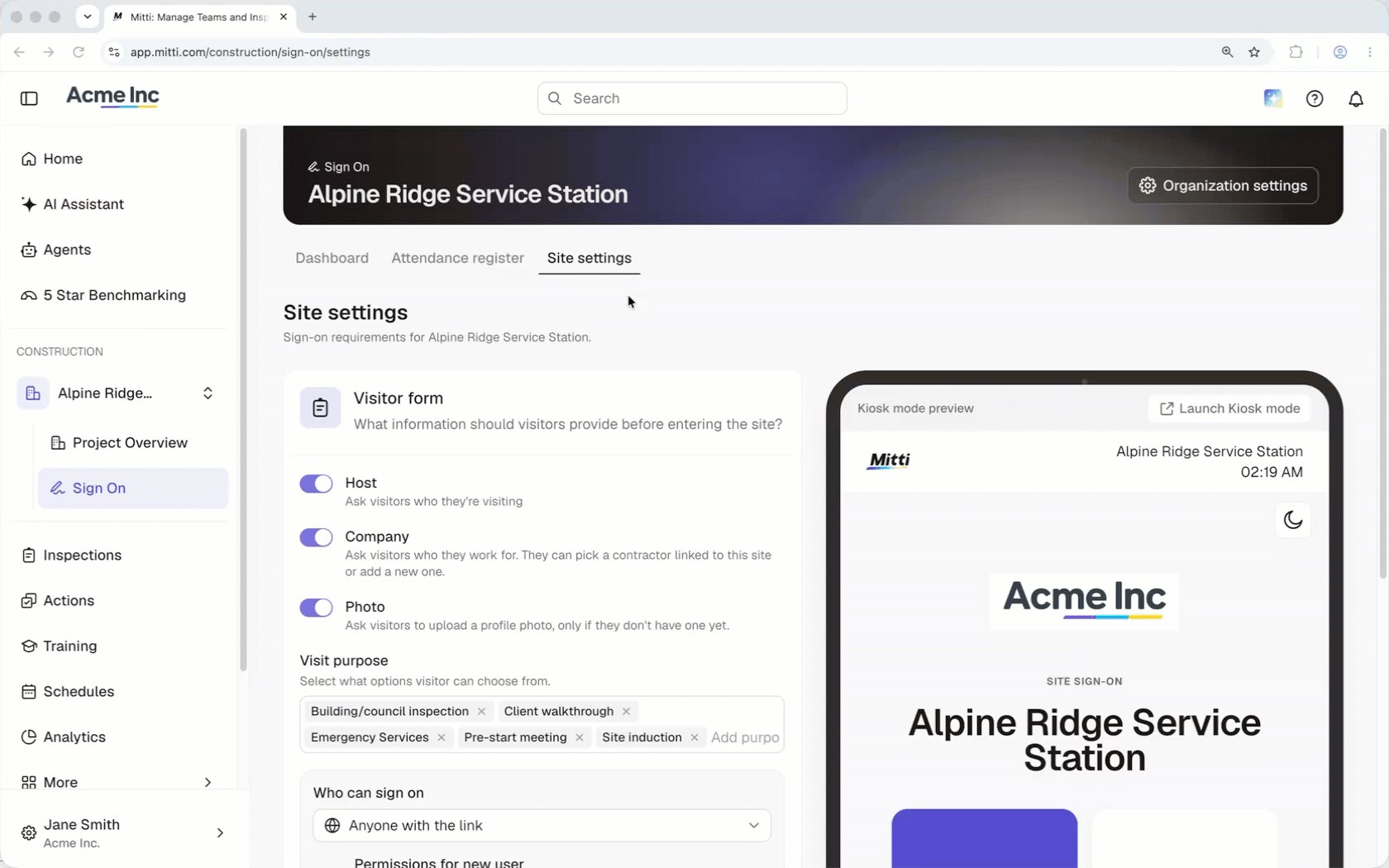This screenshot has width=1389, height=868.
Task: Switch to the Attendance register tab
Action: tap(457, 258)
